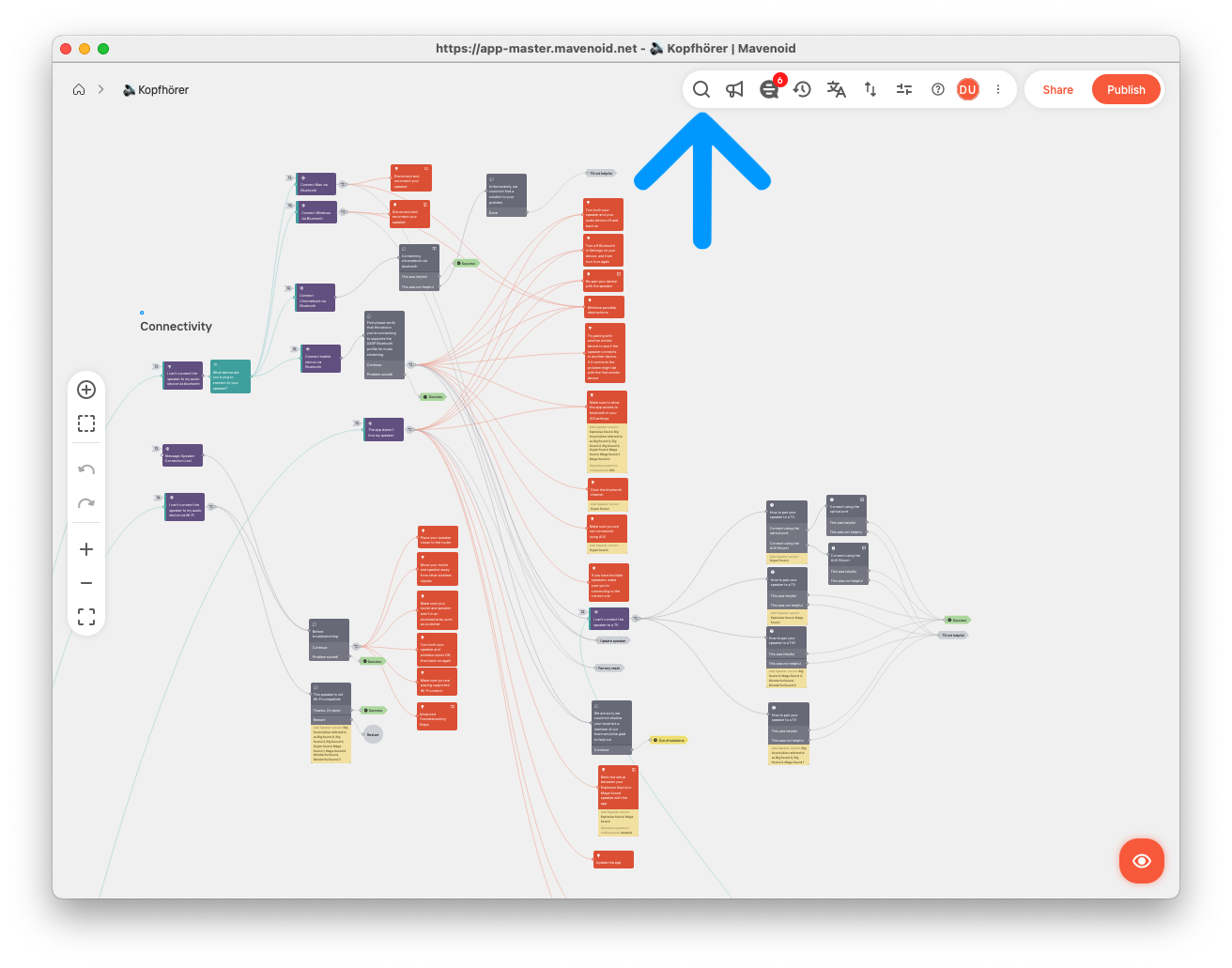The image size is (1232, 968).
Task: Open the translation languages icon
Action: click(836, 89)
